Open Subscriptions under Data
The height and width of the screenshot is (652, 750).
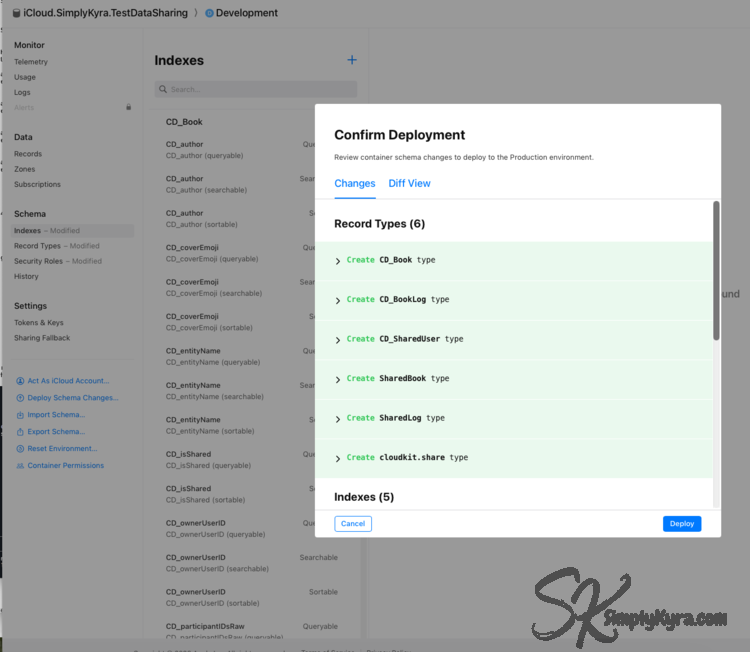coord(37,184)
